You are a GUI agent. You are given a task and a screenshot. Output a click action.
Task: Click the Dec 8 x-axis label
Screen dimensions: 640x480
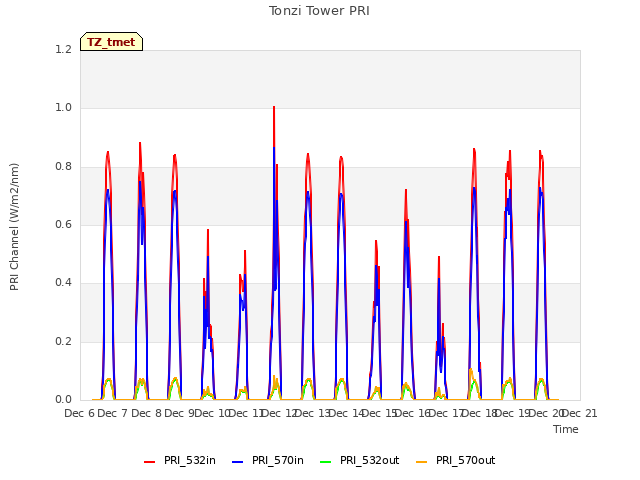click(x=146, y=413)
